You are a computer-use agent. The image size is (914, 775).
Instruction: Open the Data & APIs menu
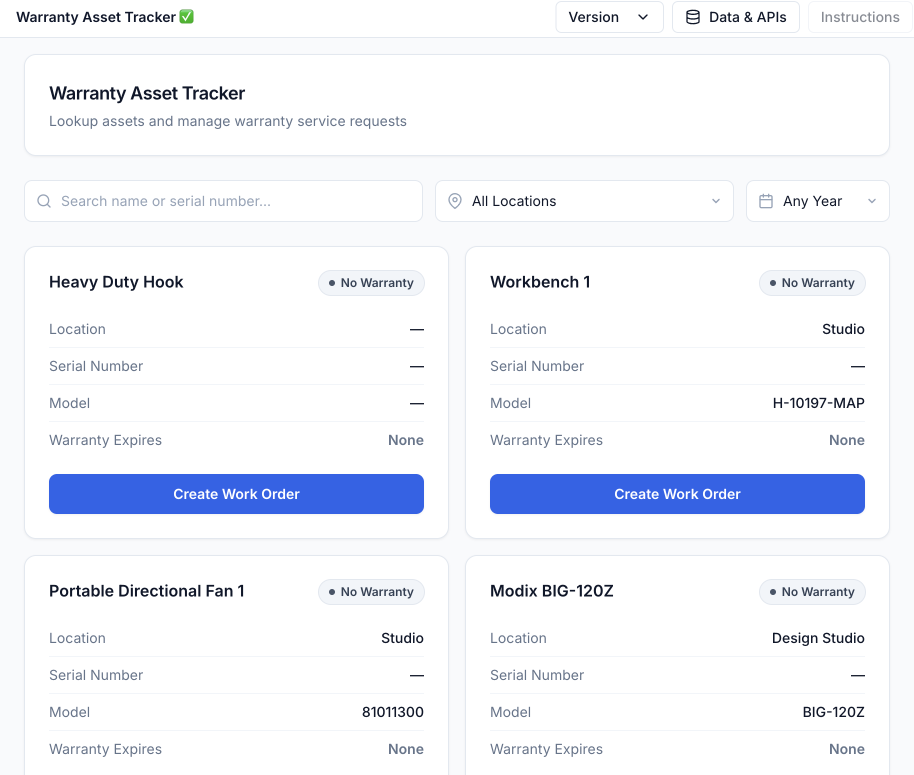736,17
